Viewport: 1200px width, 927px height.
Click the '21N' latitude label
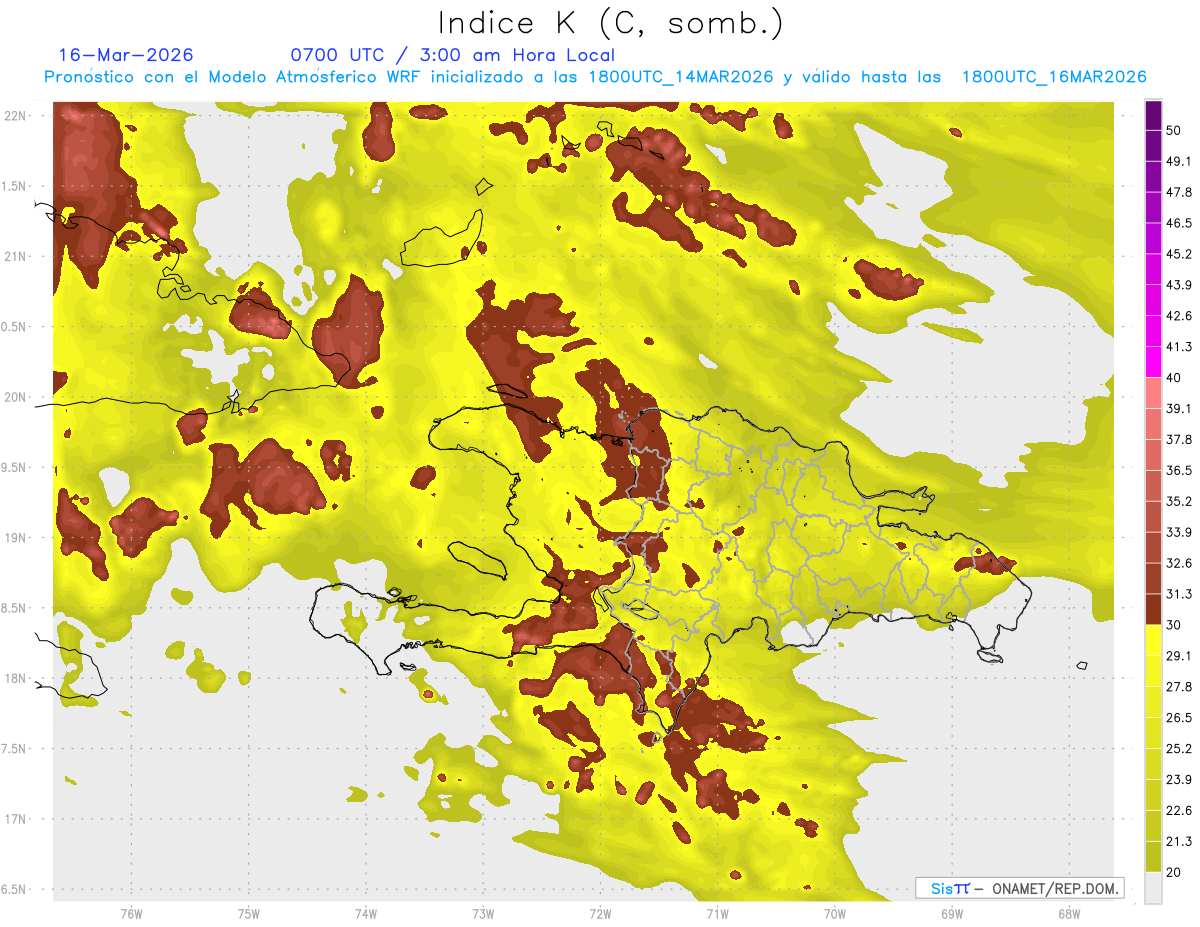pyautogui.click(x=15, y=257)
